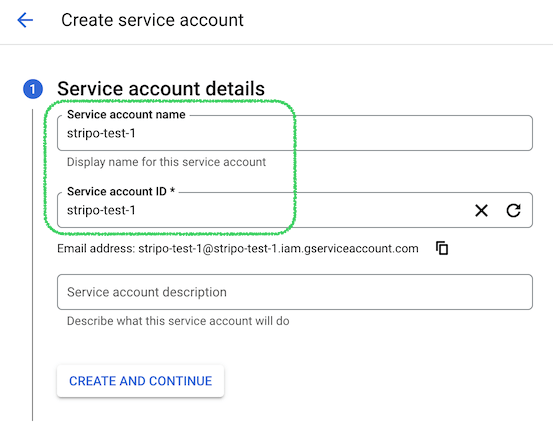Click the Describe what this account will do hint
This screenshot has height=427, width=553.
pyautogui.click(x=178, y=321)
